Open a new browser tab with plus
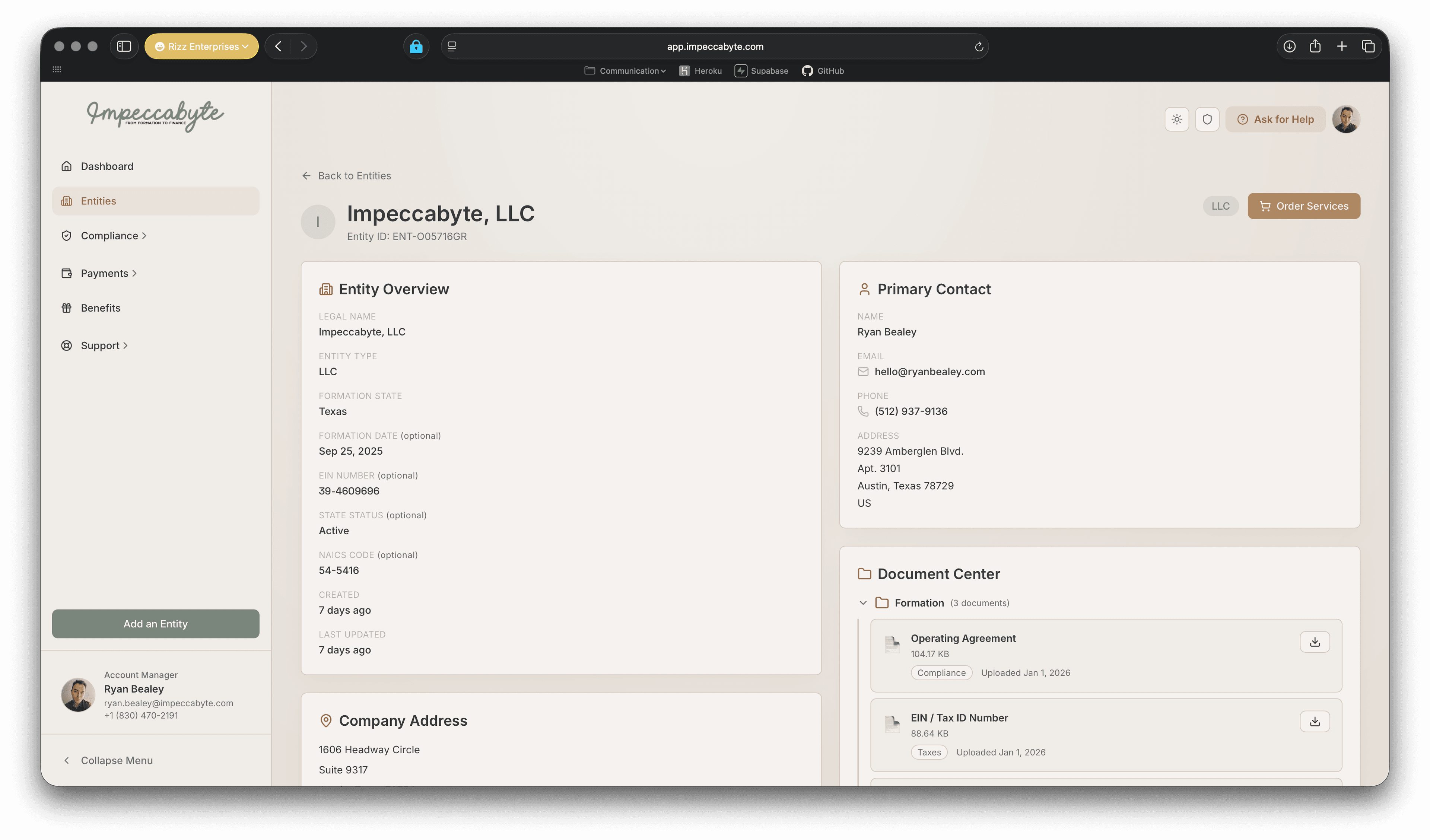This screenshot has width=1430, height=840. point(1341,47)
